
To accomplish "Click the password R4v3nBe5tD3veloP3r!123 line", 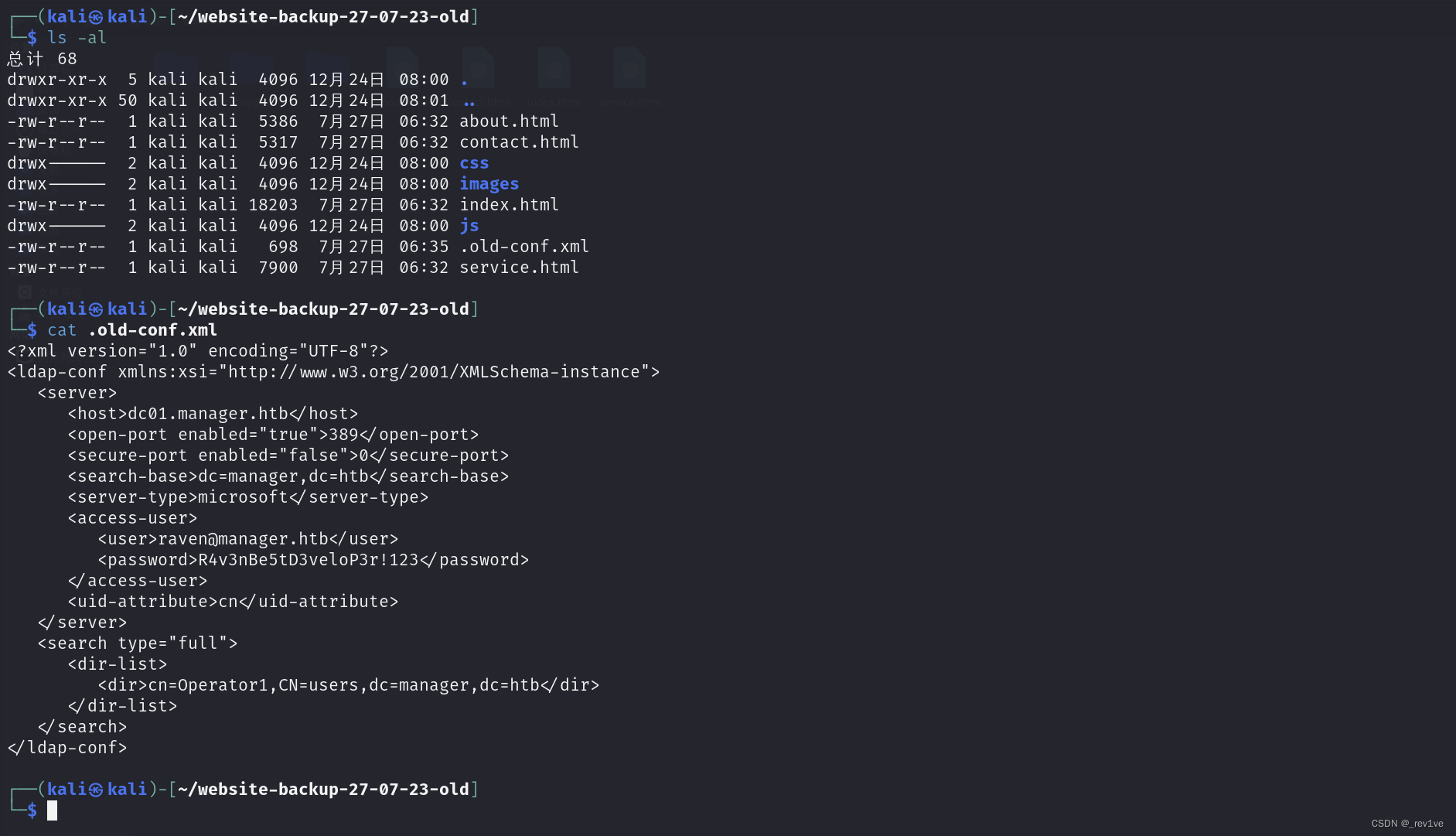I will pyautogui.click(x=313, y=560).
